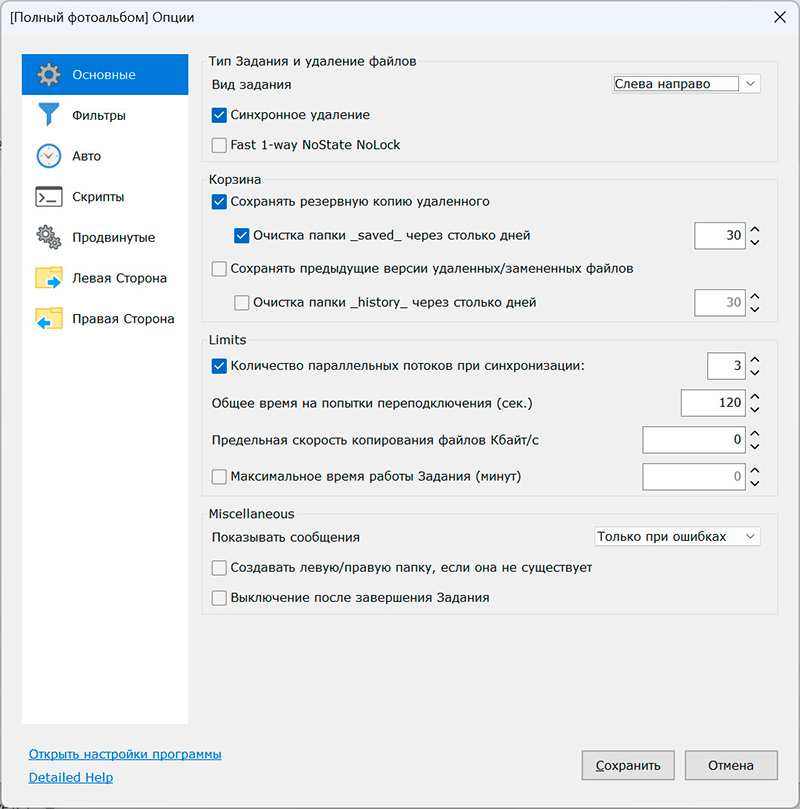Viewport: 800px width, 809px height.
Task: Increase the parallel threads count stepper
Action: click(755, 360)
